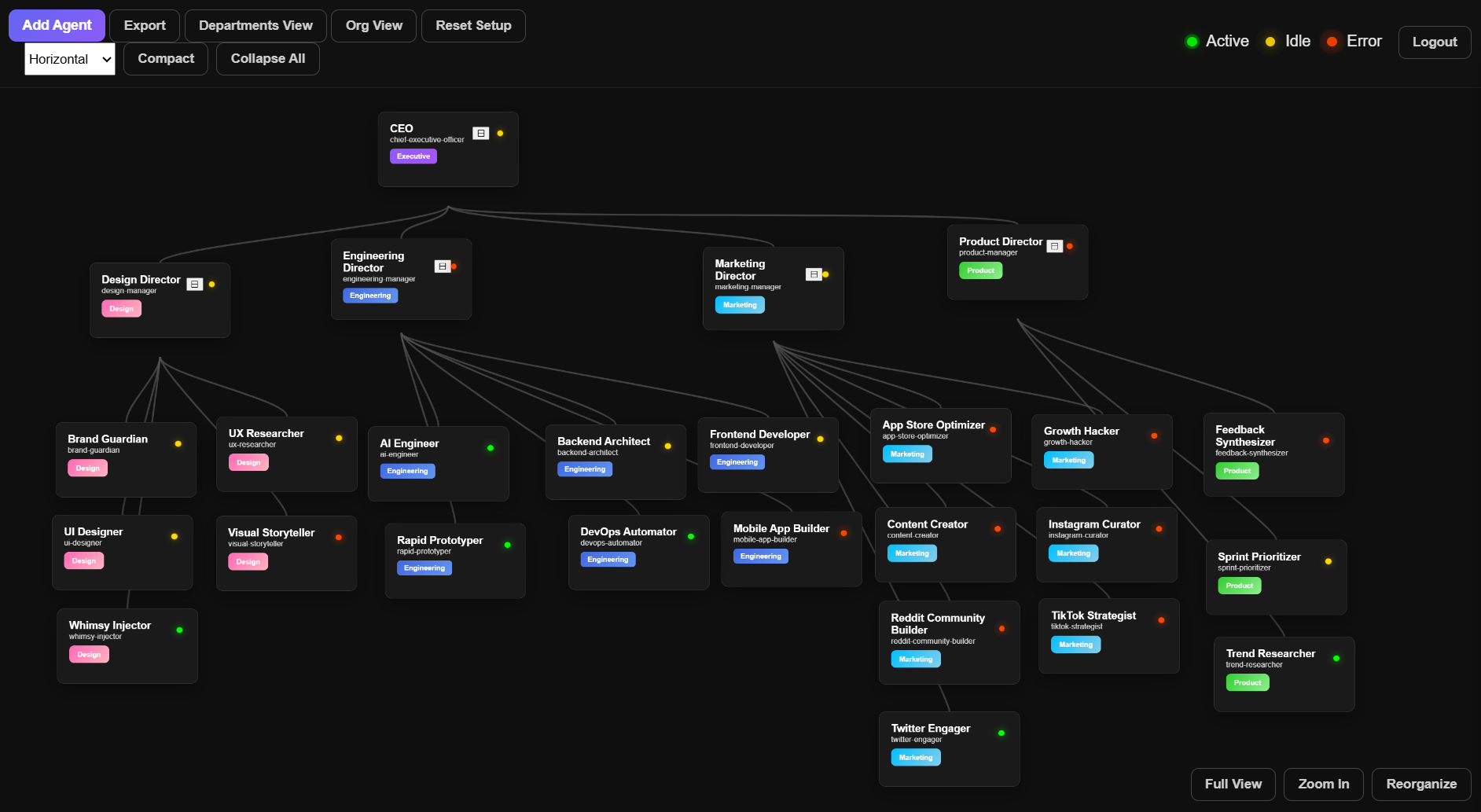The image size is (1481, 812).
Task: Click the yellow status dot on Brand Guardian
Action: coord(178,444)
